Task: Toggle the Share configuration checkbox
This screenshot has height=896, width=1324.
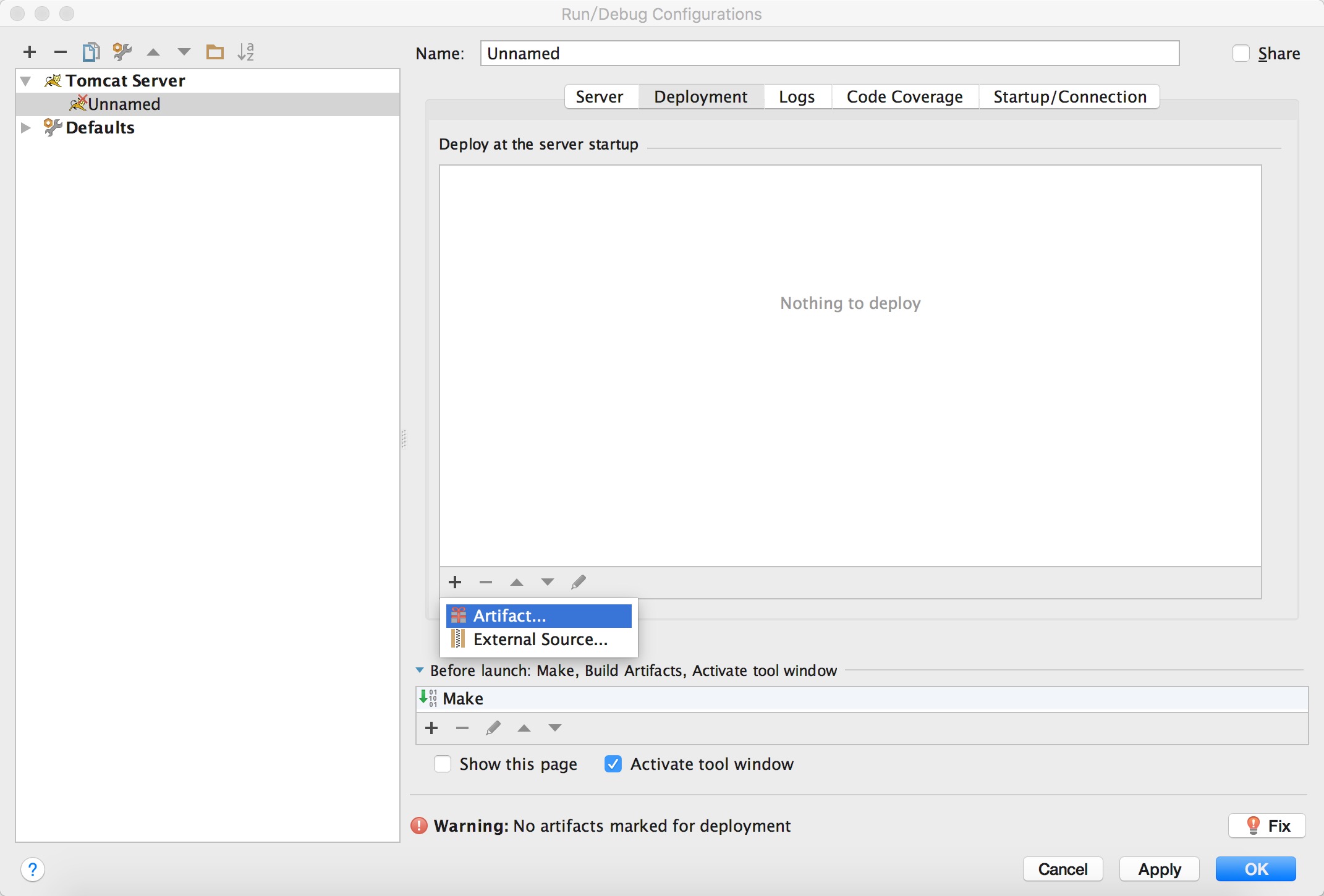Action: (1239, 53)
